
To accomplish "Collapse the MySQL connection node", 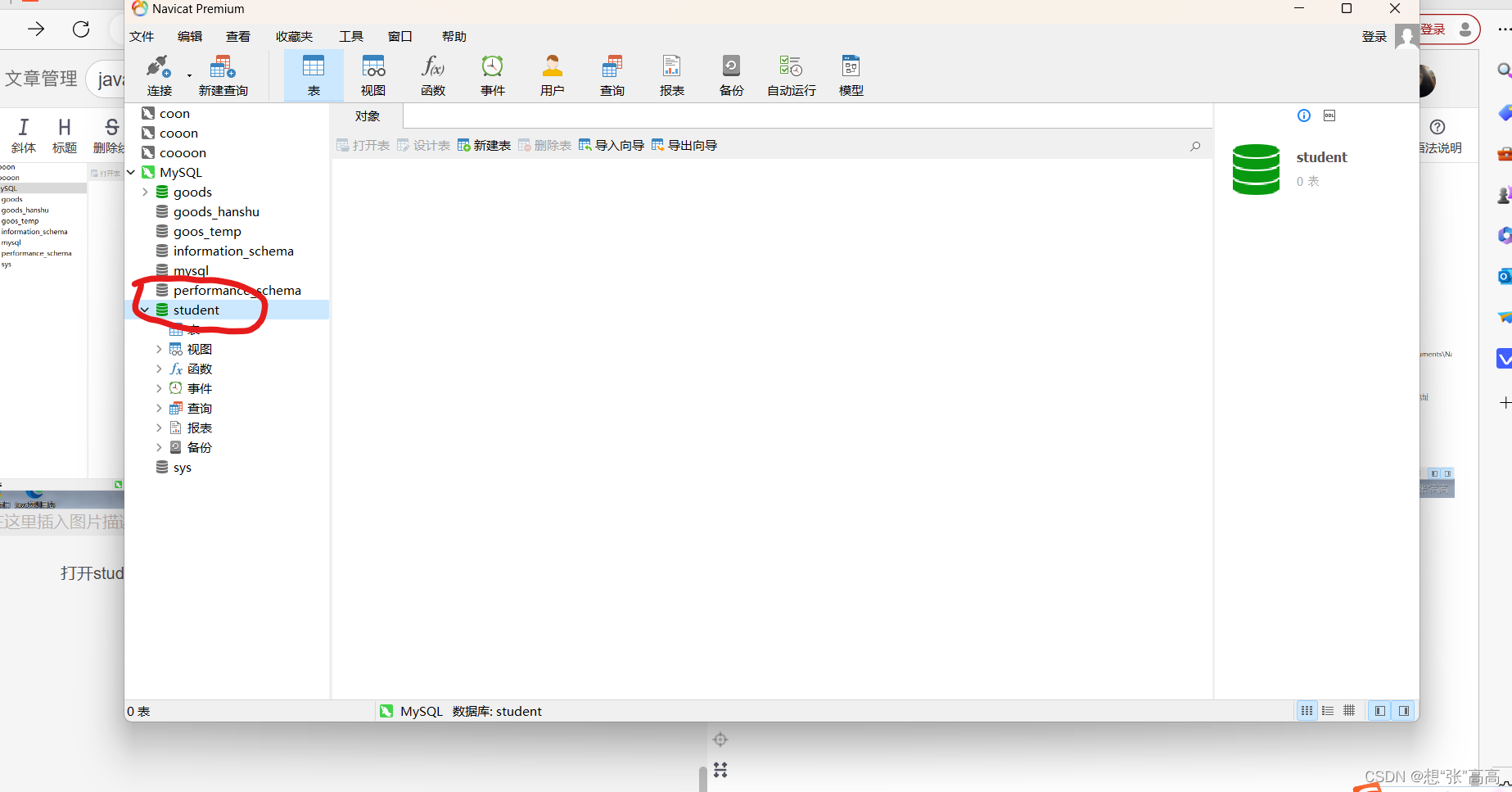I will pos(131,173).
